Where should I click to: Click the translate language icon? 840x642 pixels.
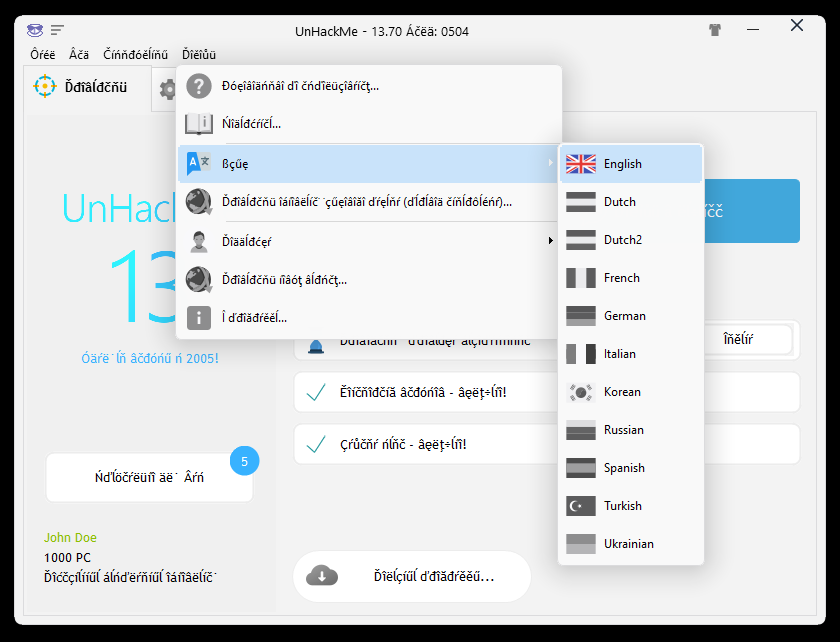pos(198,163)
